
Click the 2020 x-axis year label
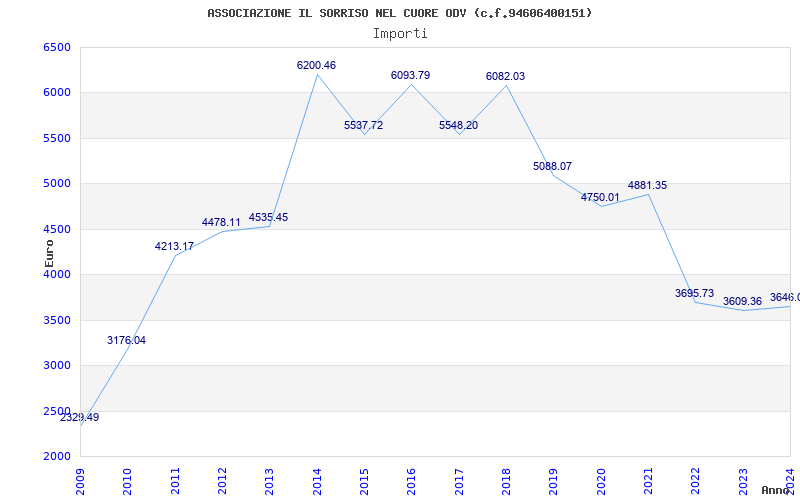pos(601,482)
